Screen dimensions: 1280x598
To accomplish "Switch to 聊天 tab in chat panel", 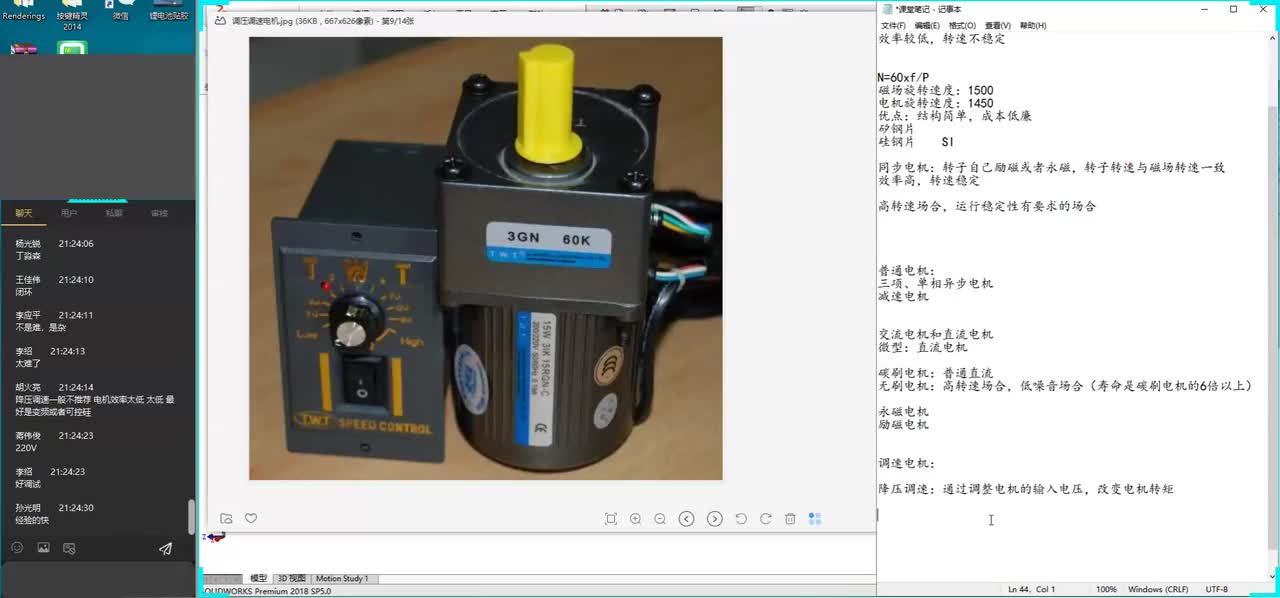I will click(23, 213).
